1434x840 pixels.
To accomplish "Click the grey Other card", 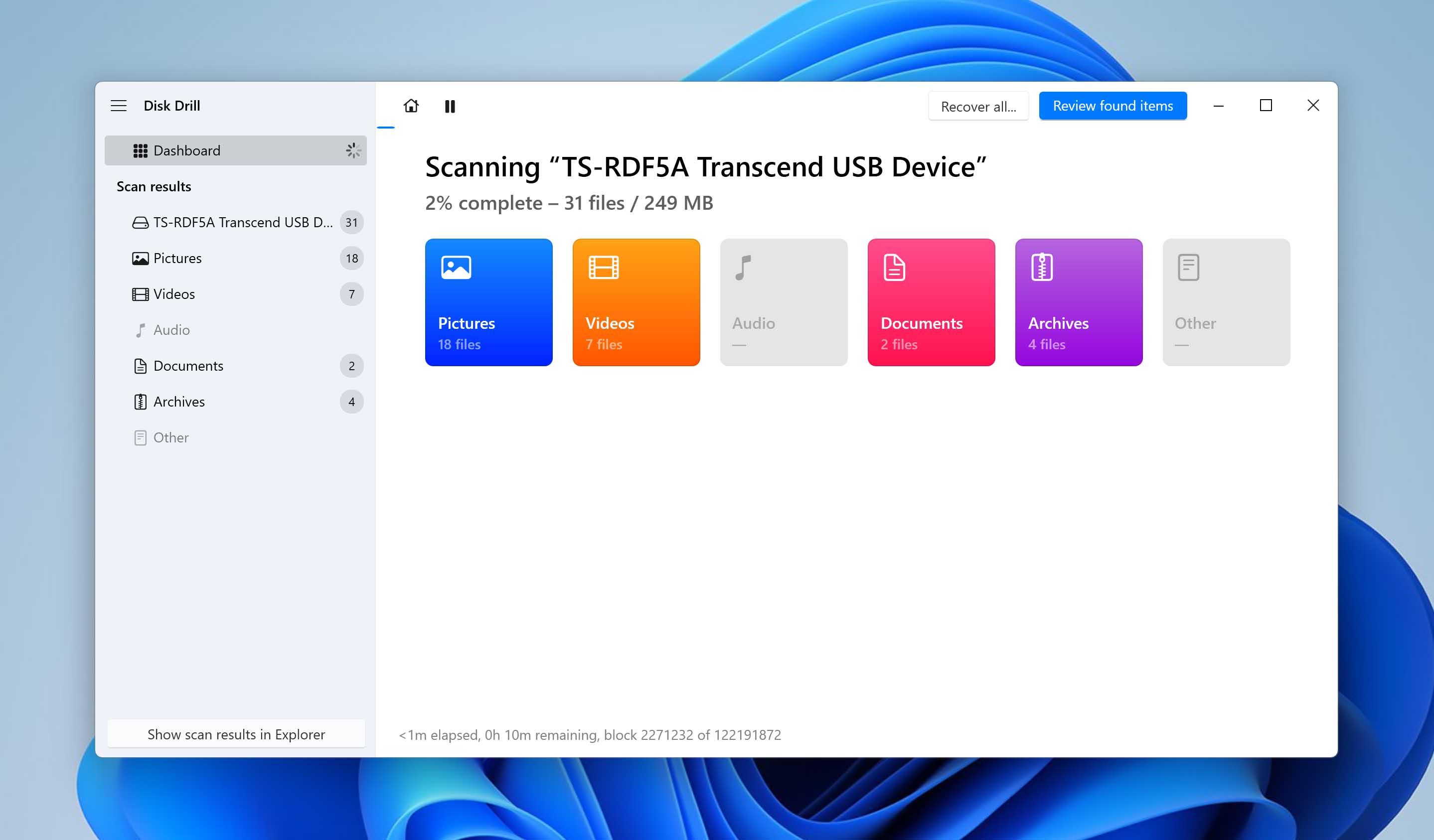I will point(1226,302).
